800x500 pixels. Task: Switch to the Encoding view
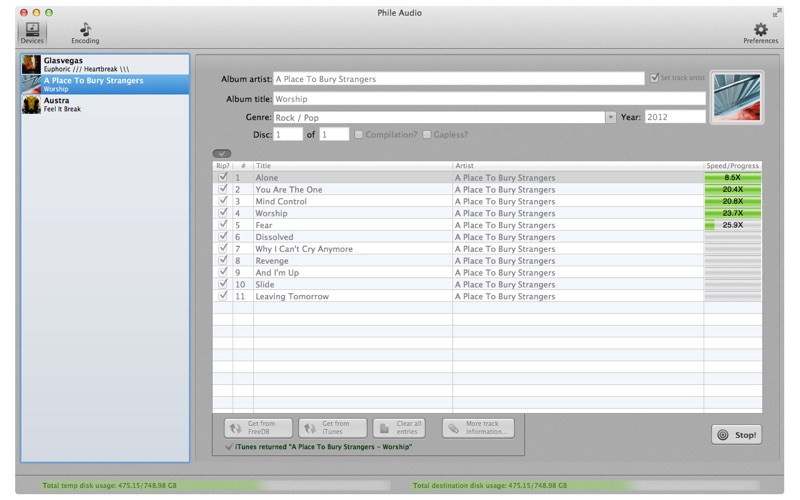85,33
